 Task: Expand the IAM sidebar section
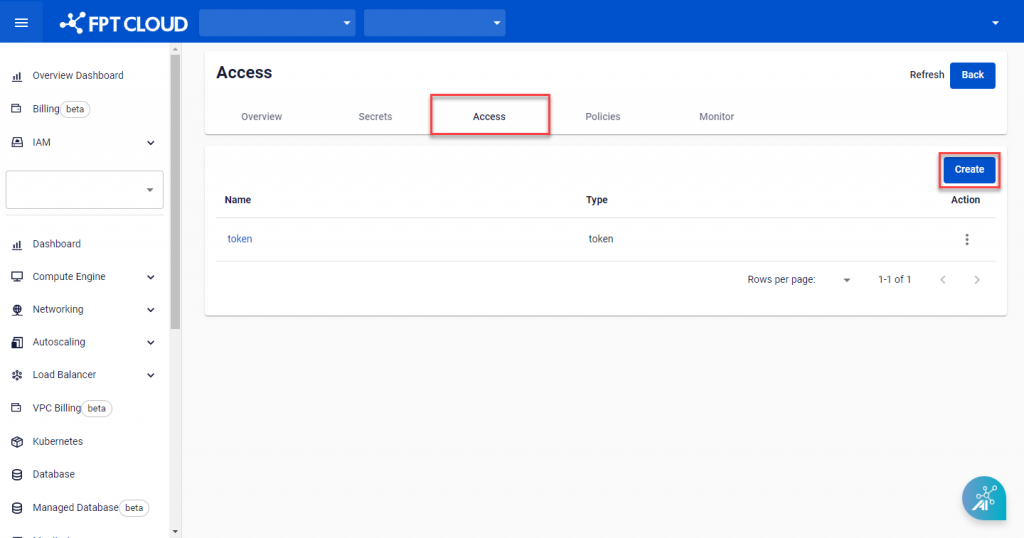[151, 143]
